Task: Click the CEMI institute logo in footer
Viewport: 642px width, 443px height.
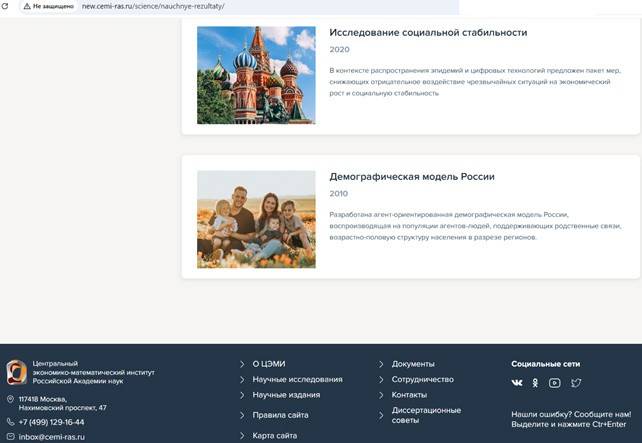Action: click(x=16, y=372)
